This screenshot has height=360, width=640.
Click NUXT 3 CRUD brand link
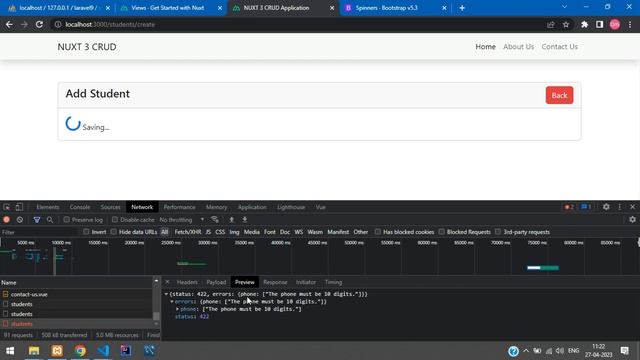pos(87,47)
